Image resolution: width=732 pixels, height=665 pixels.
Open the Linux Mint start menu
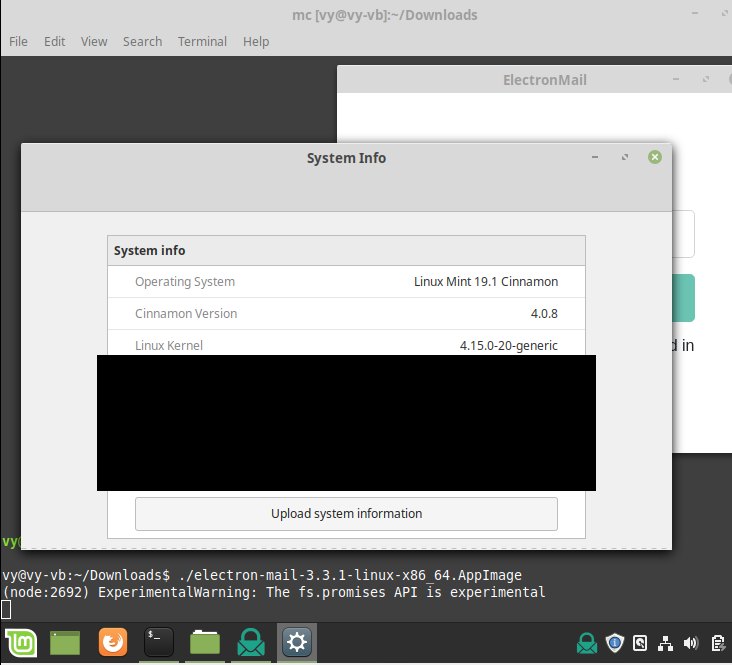pos(21,643)
